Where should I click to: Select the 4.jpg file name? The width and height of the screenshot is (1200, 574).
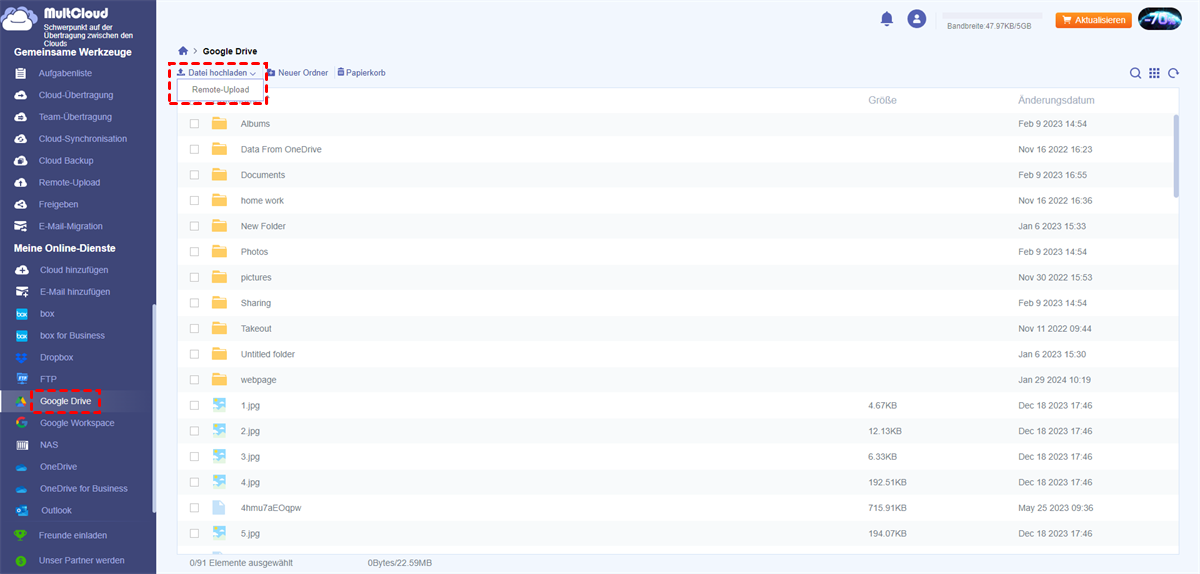[250, 482]
